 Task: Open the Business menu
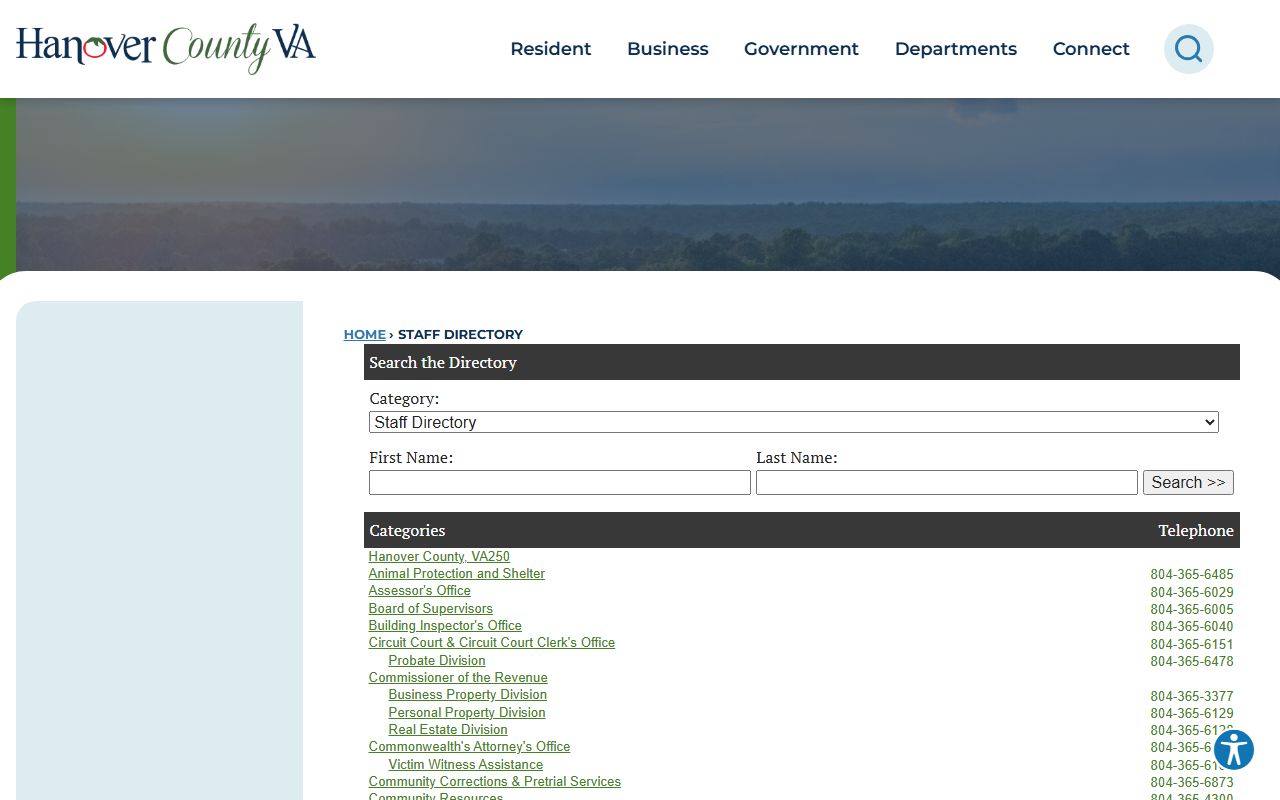click(x=668, y=49)
